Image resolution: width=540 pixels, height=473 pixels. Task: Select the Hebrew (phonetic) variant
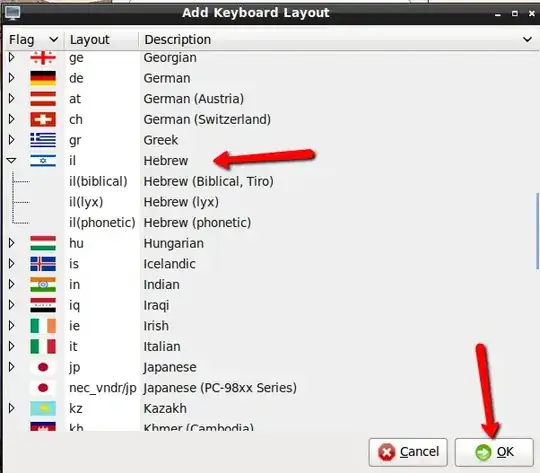[197, 223]
